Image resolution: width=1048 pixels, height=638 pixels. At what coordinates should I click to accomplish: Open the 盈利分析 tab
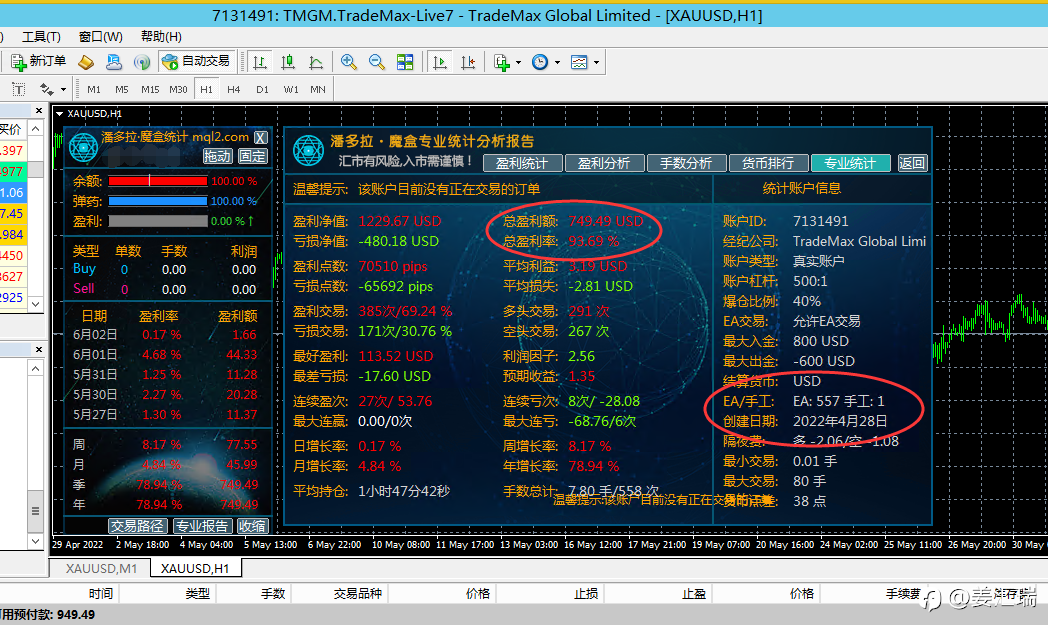604,163
